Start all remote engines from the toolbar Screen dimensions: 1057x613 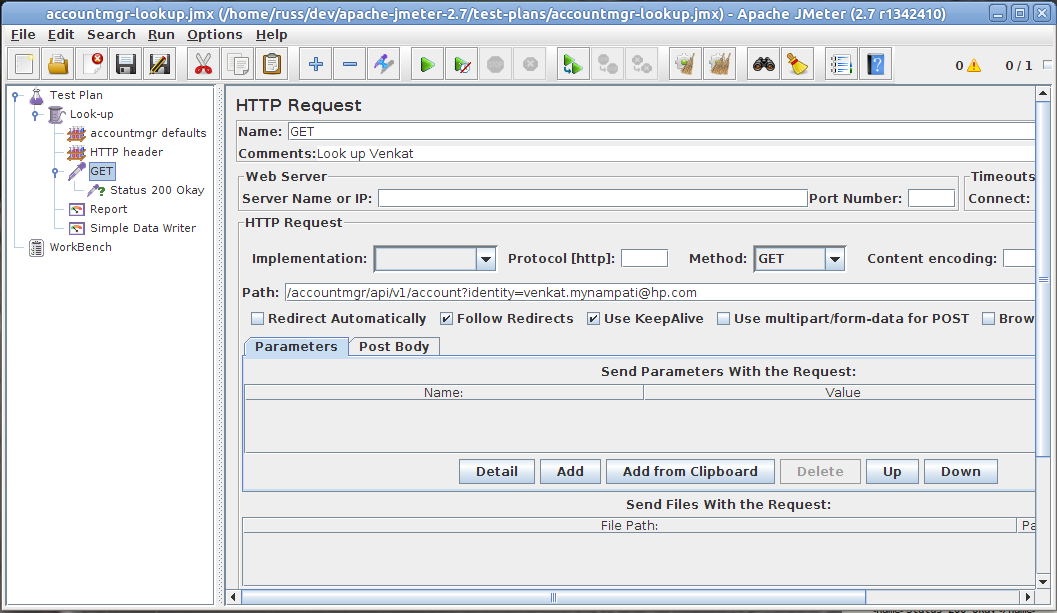coord(573,65)
